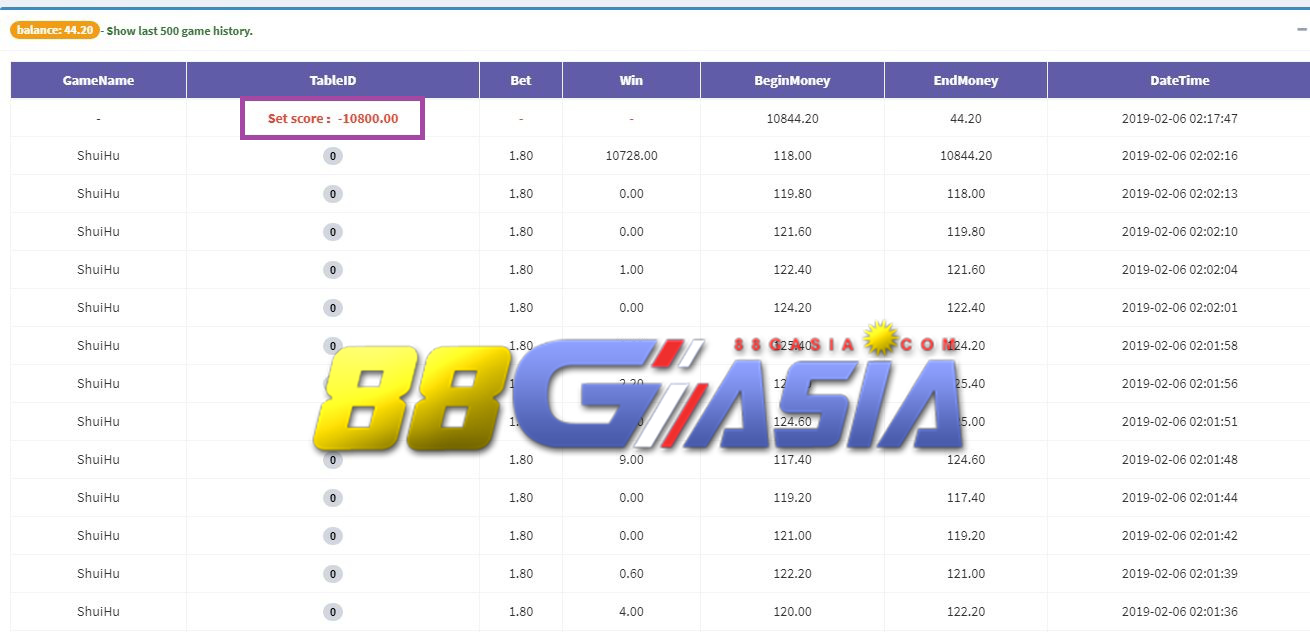Select EndMoney 117.40 in the 02:01:44 row

coord(966,498)
